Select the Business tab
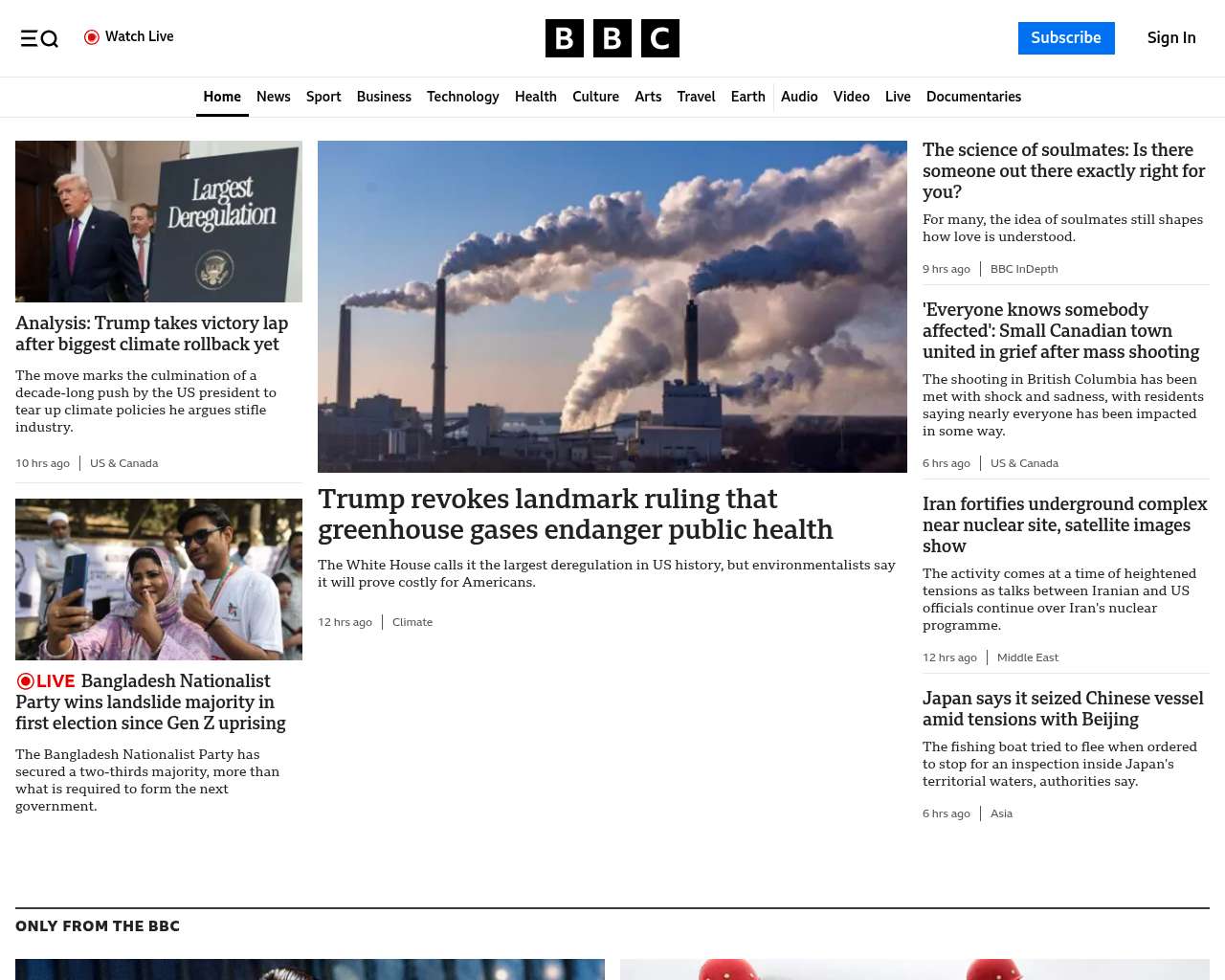Image resolution: width=1225 pixels, height=980 pixels. [x=384, y=97]
